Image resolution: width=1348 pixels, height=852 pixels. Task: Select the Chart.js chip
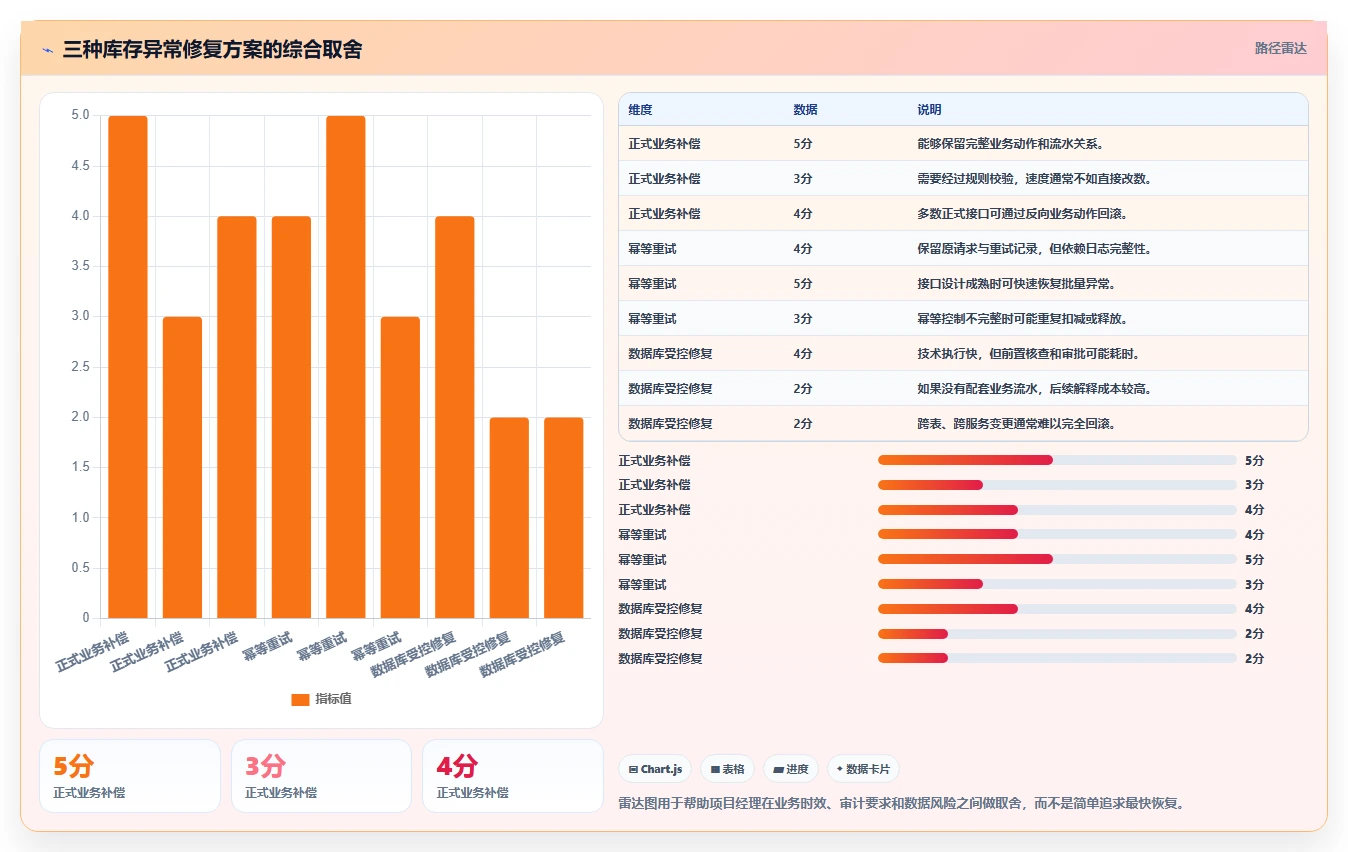655,769
